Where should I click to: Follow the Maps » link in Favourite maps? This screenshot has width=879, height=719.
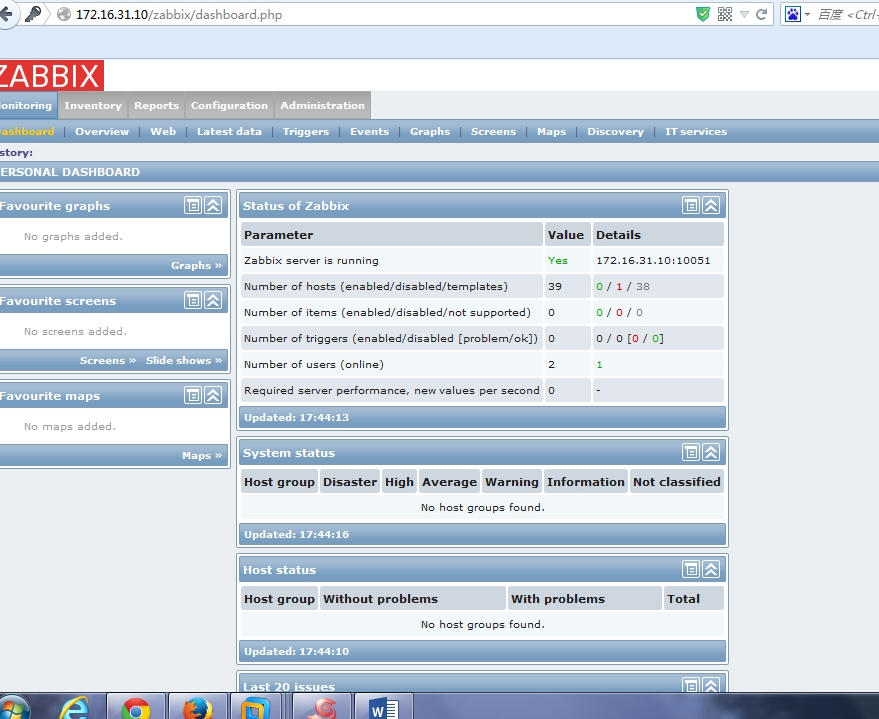tap(202, 456)
